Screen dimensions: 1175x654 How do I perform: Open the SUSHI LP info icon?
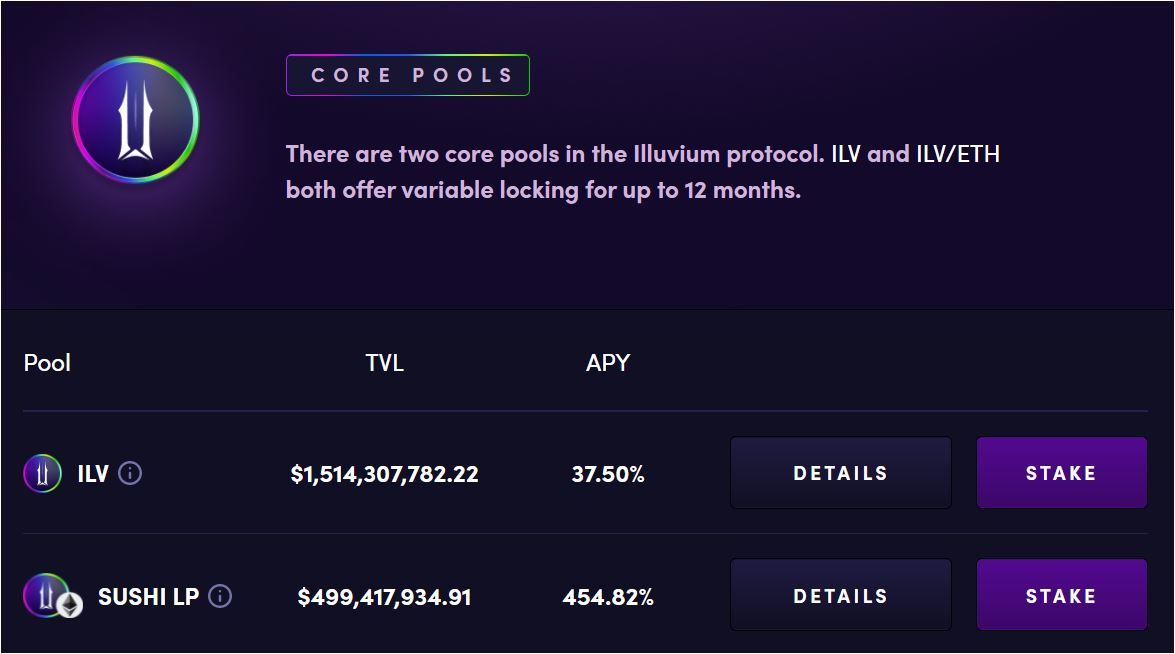pyautogui.click(x=220, y=597)
